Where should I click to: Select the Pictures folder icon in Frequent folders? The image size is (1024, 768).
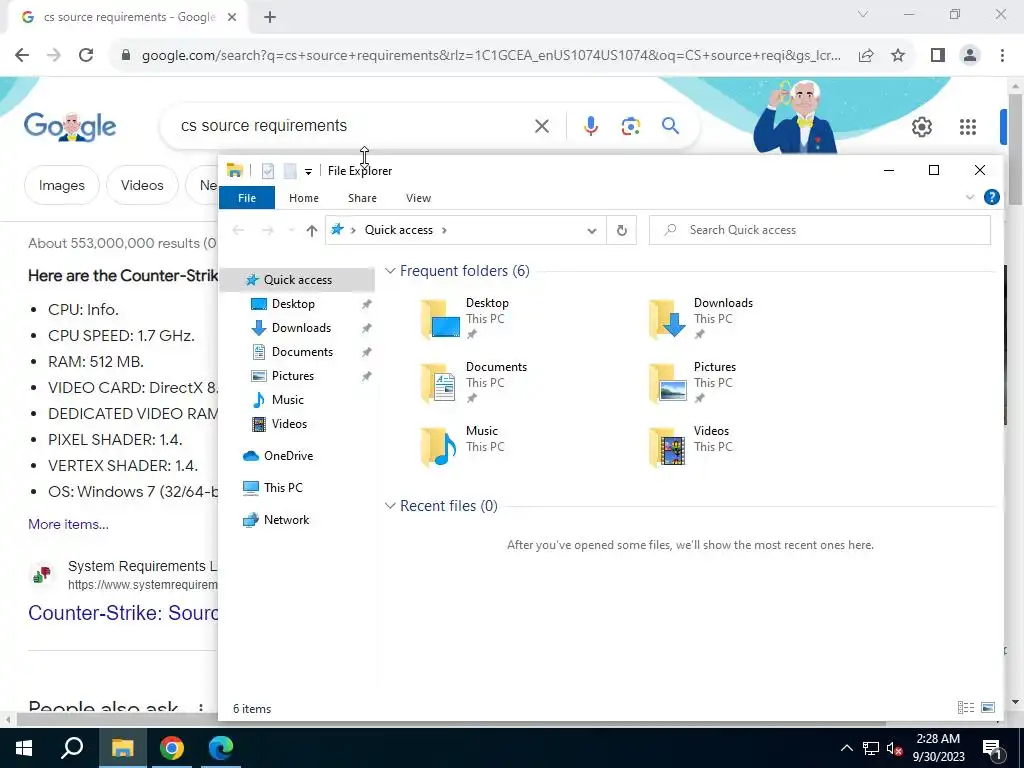point(667,382)
